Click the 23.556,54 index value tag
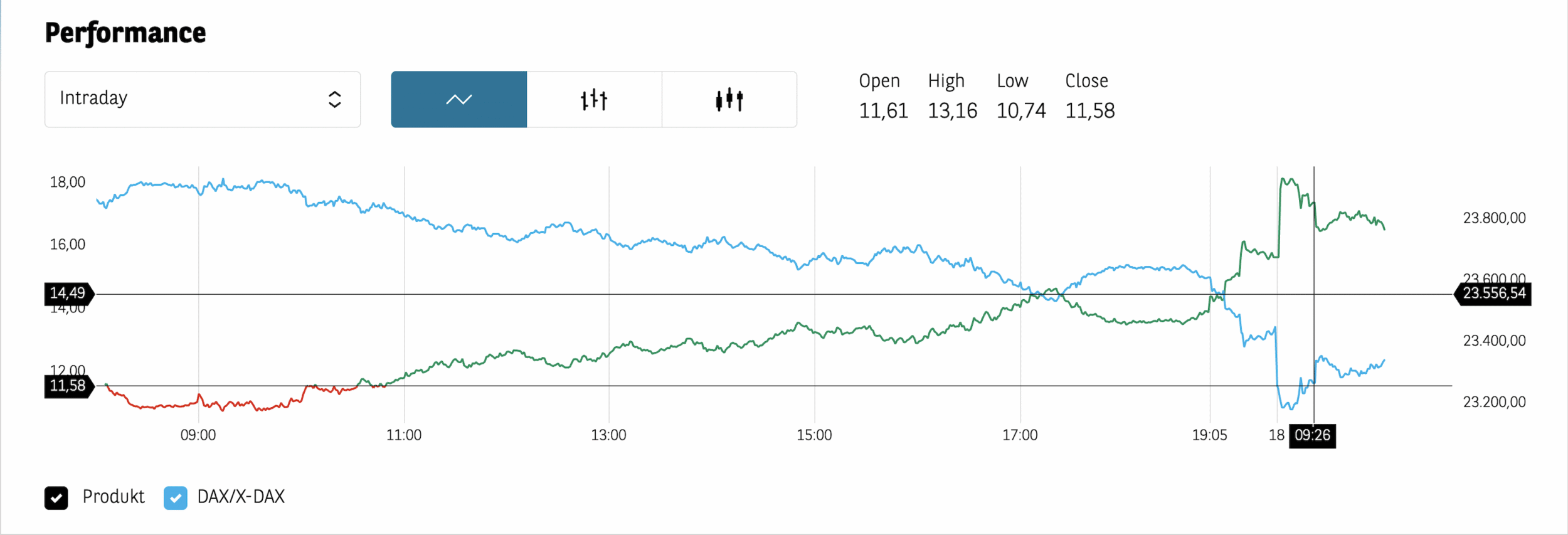 [x=1494, y=293]
